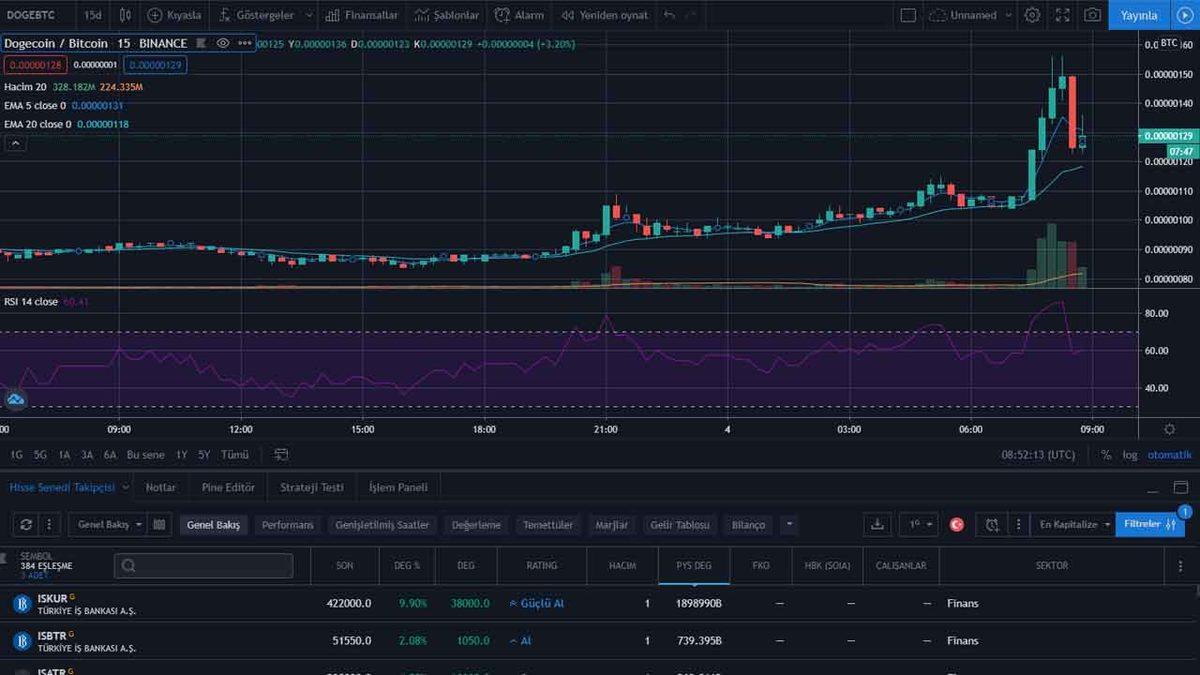Expand the Hisse Senedi Takipçisi dropdown

[x=124, y=487]
